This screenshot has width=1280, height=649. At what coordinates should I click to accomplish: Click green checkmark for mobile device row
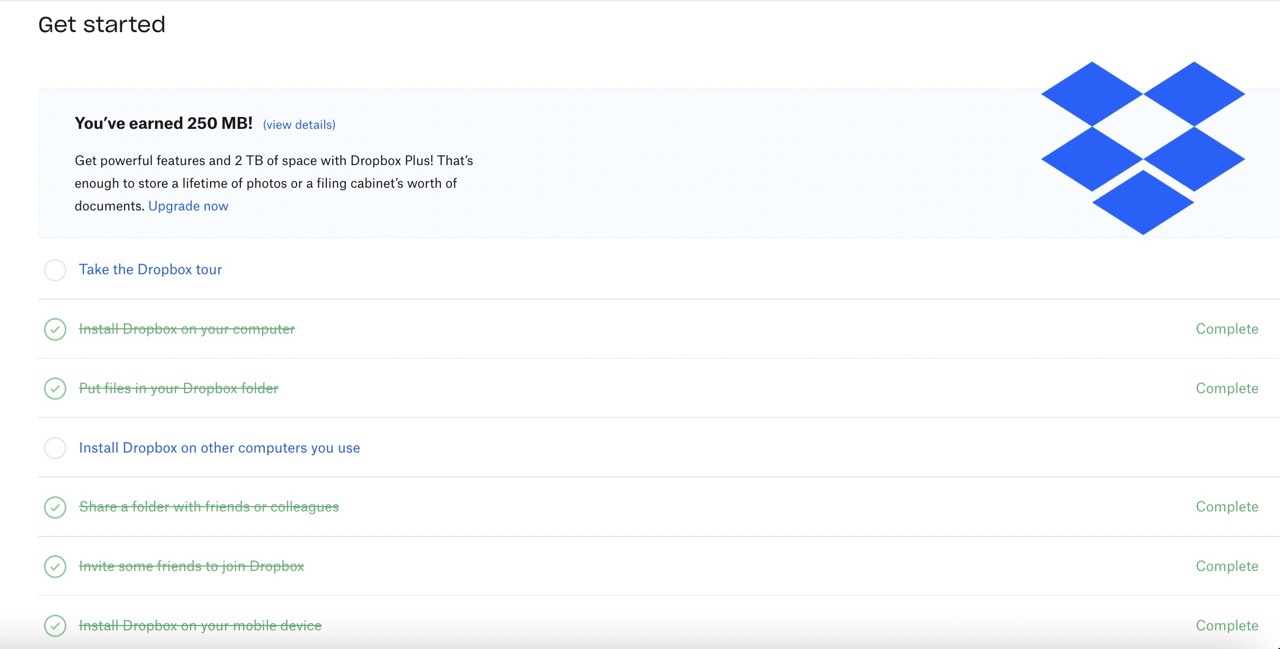pyautogui.click(x=55, y=625)
